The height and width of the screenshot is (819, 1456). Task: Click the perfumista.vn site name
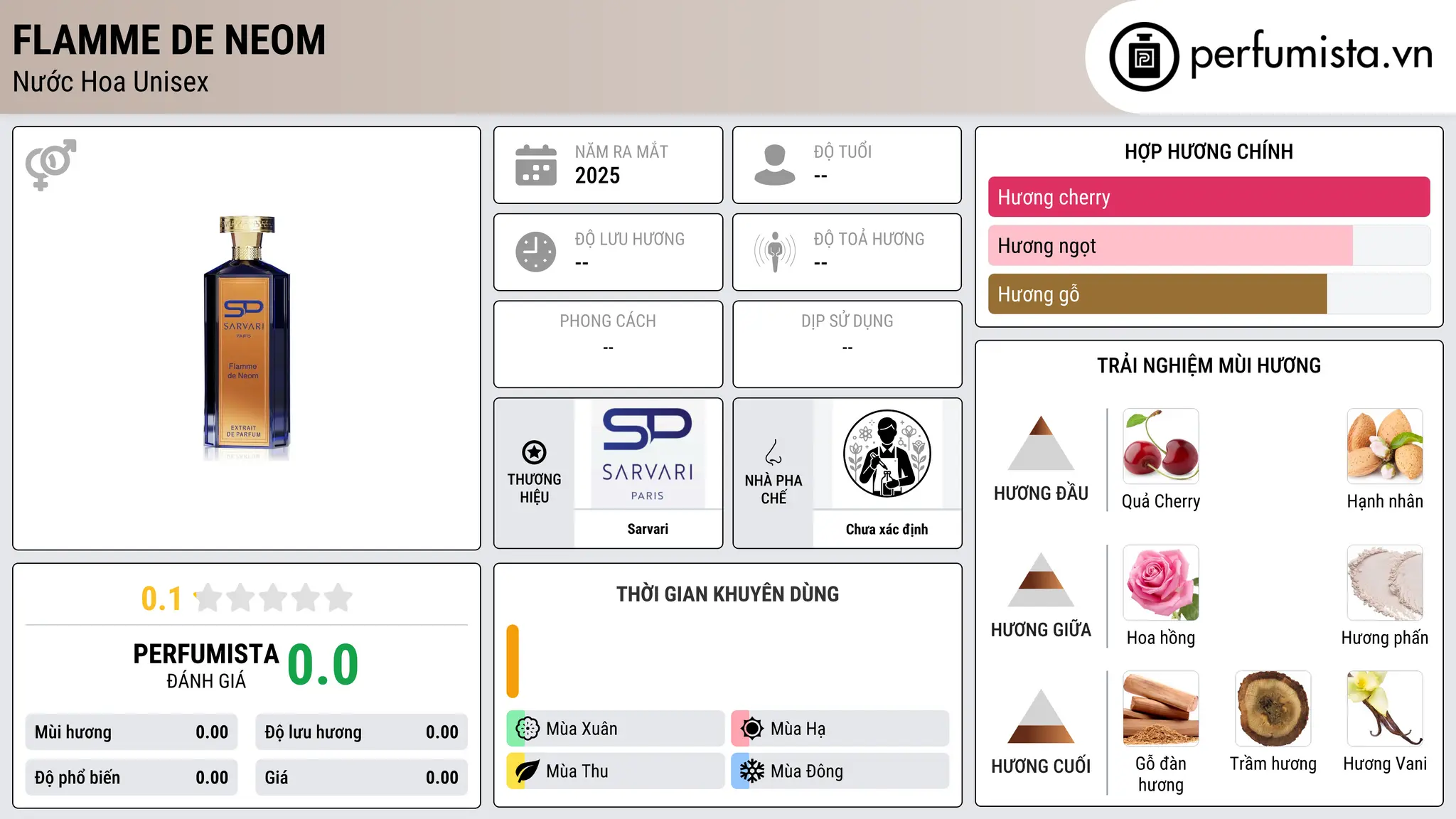[1312, 54]
